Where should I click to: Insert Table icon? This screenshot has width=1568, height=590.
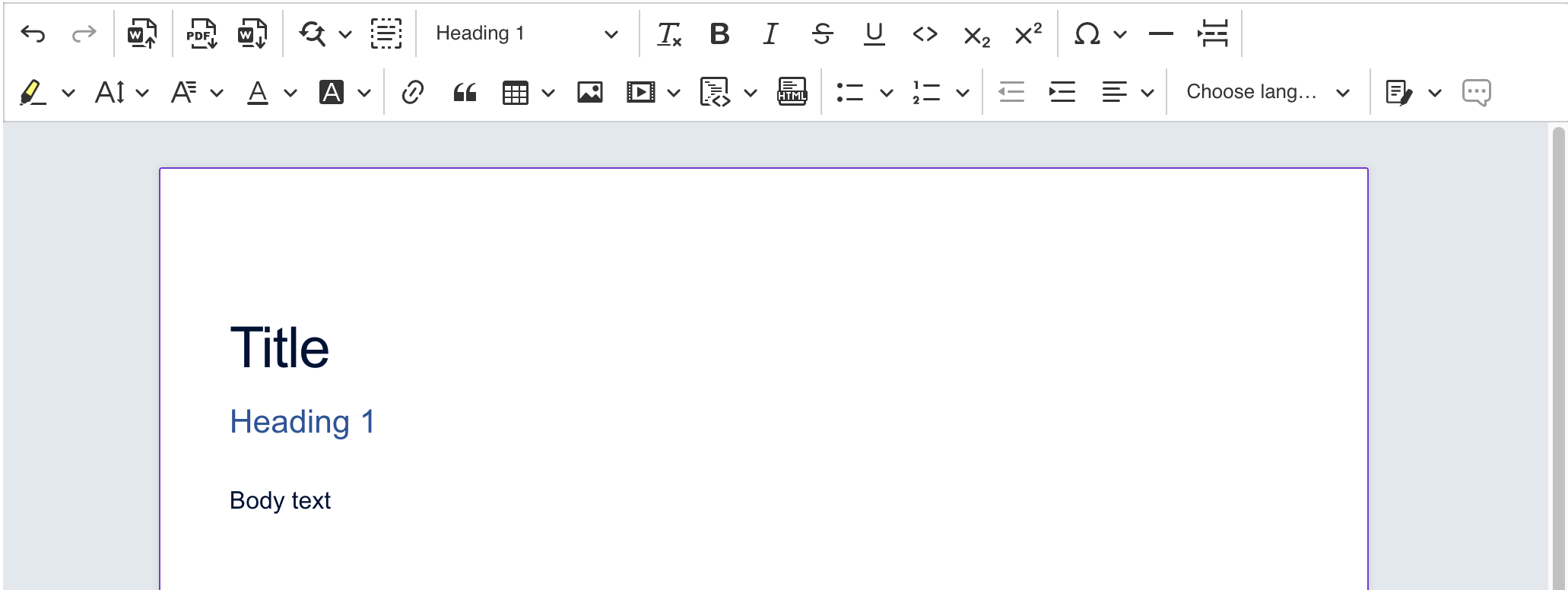515,93
